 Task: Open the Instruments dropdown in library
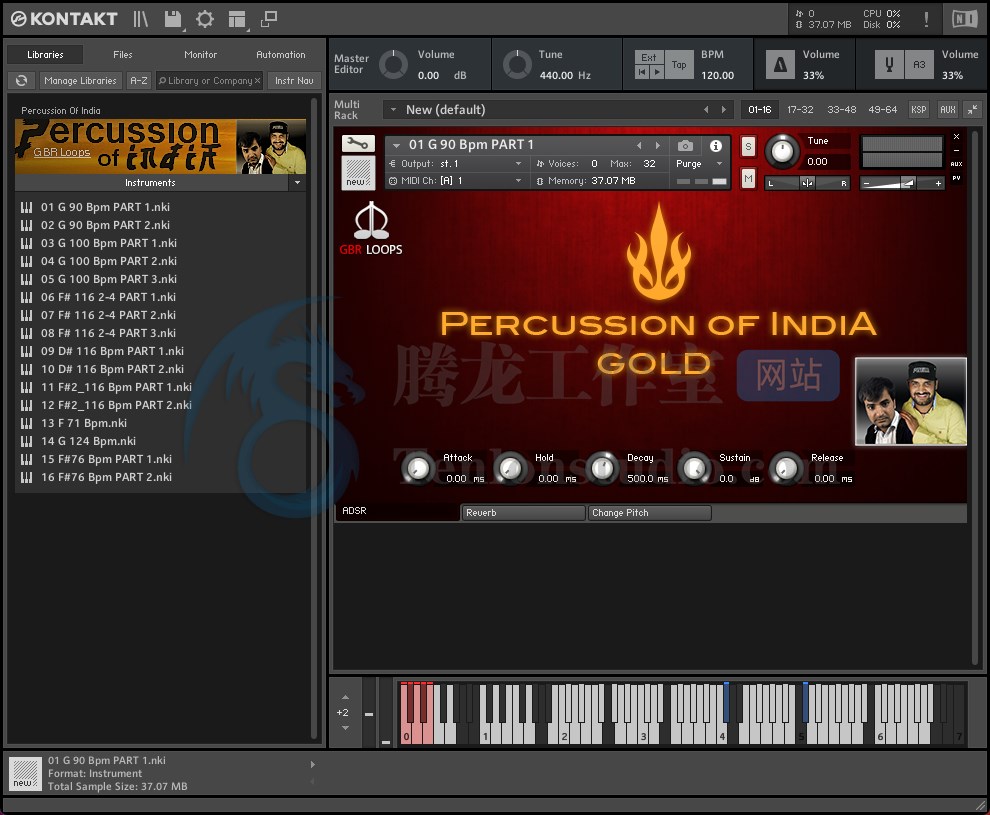coord(297,182)
